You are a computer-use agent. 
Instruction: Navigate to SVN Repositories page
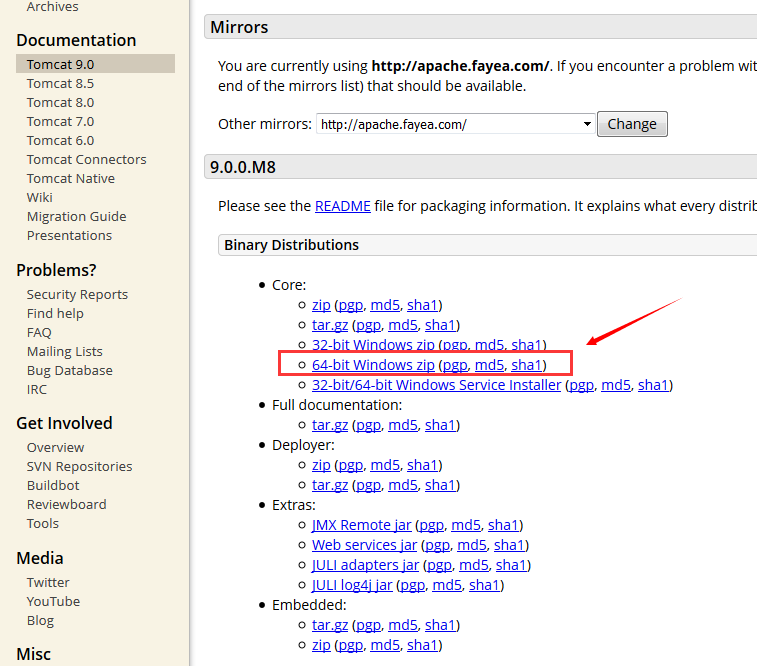coord(79,466)
